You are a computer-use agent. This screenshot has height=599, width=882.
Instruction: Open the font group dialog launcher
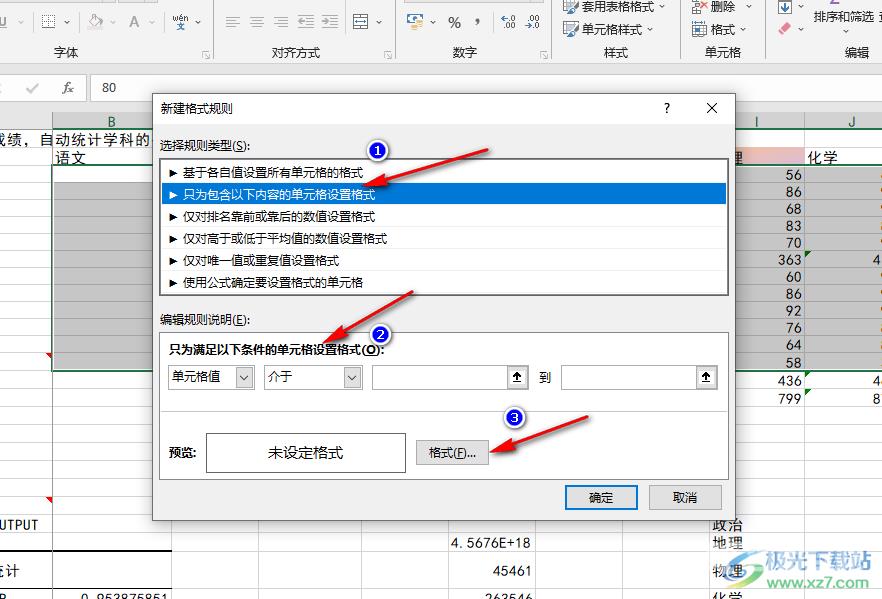(206, 55)
